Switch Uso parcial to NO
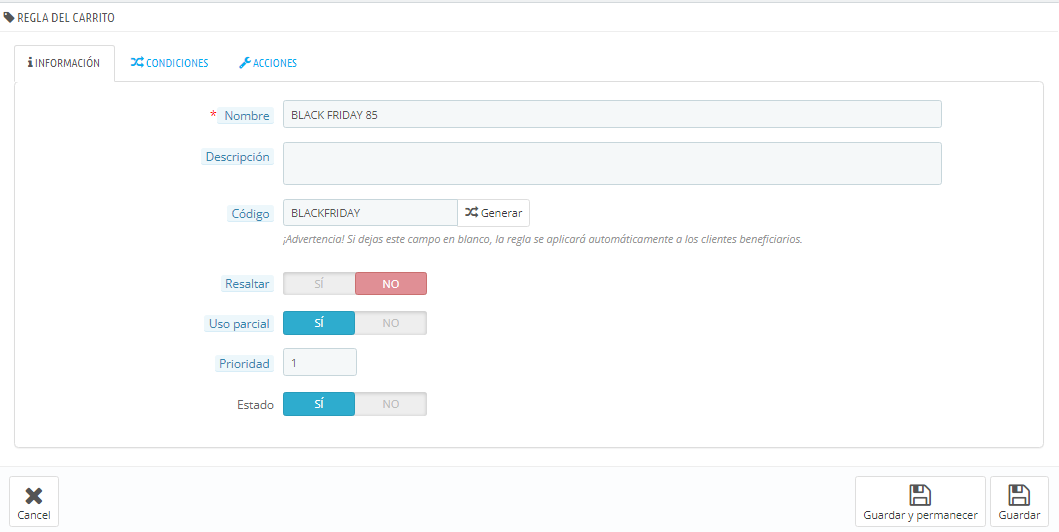The height and width of the screenshot is (532, 1059). [391, 323]
